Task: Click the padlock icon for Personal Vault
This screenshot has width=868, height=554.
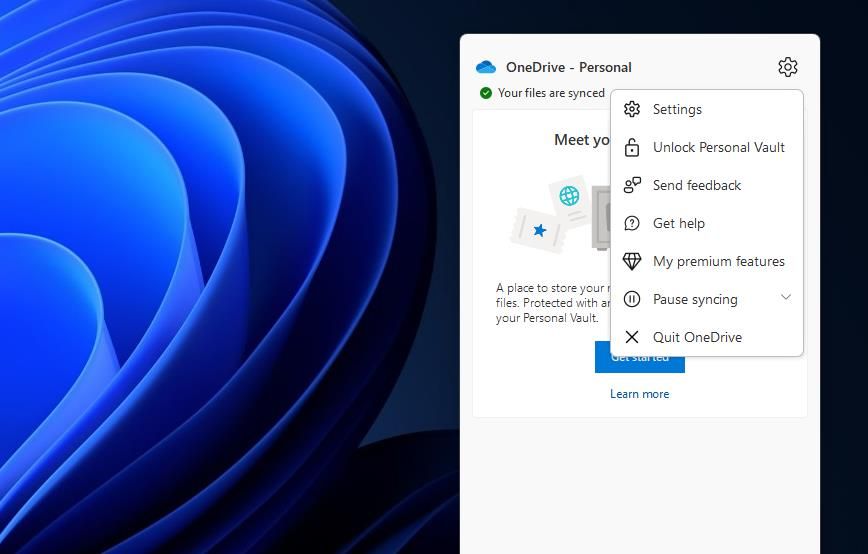Action: tap(632, 147)
